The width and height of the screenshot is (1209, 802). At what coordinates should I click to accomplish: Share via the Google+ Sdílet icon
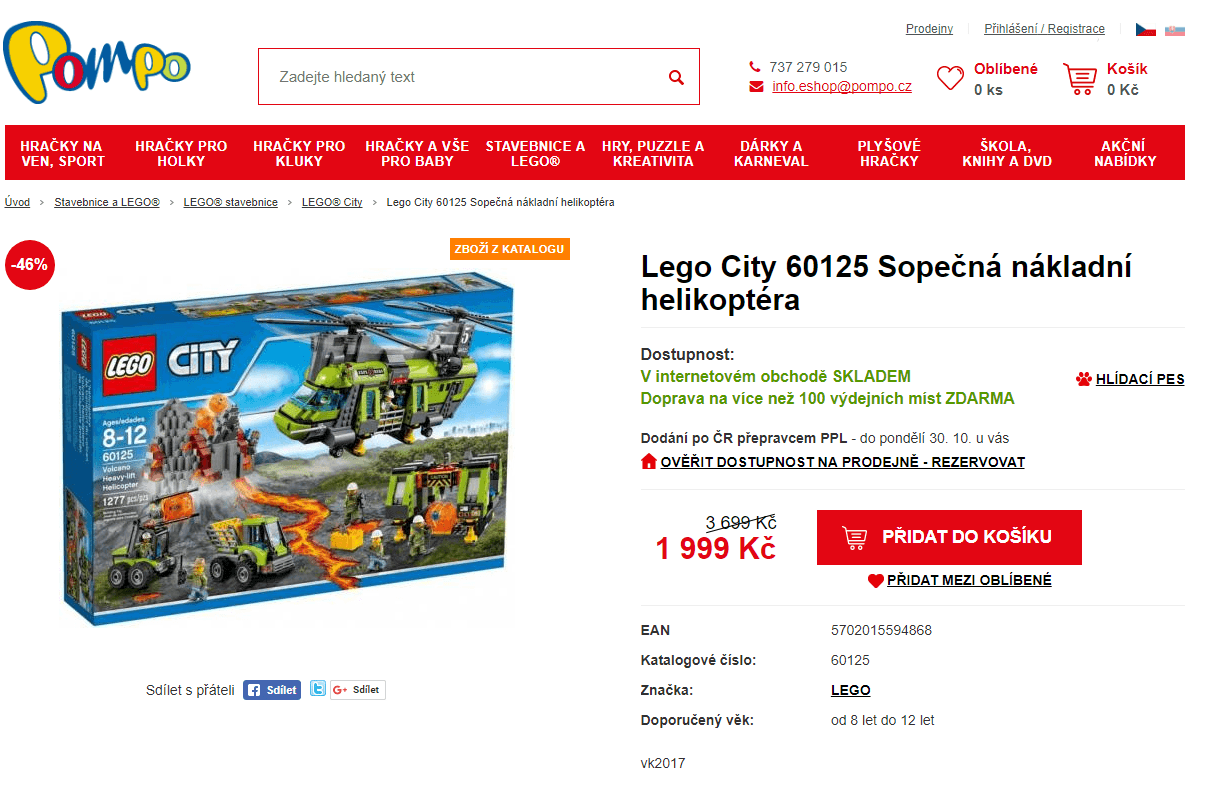pos(356,689)
